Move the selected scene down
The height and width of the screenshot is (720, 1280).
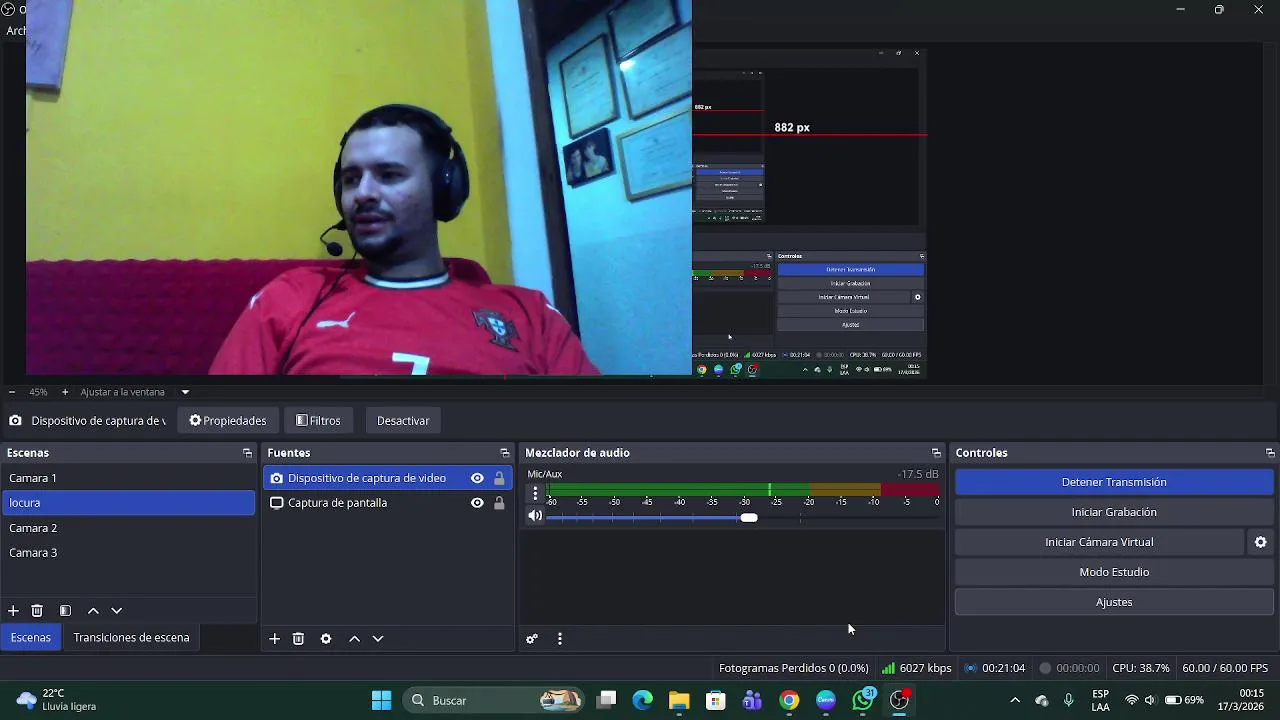117,610
